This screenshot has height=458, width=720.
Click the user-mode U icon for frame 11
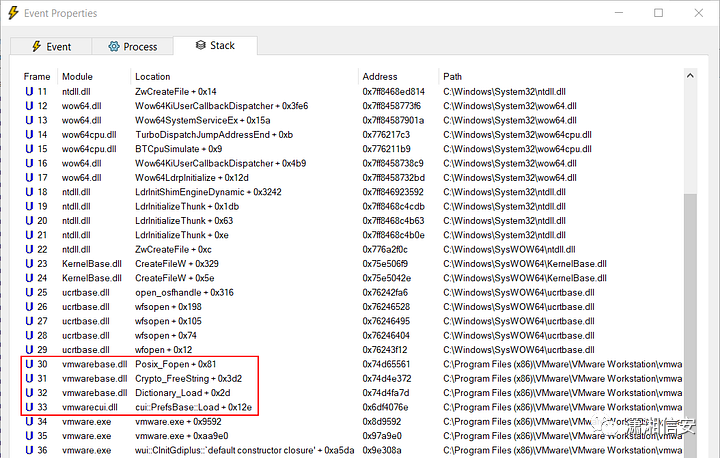tap(29, 91)
